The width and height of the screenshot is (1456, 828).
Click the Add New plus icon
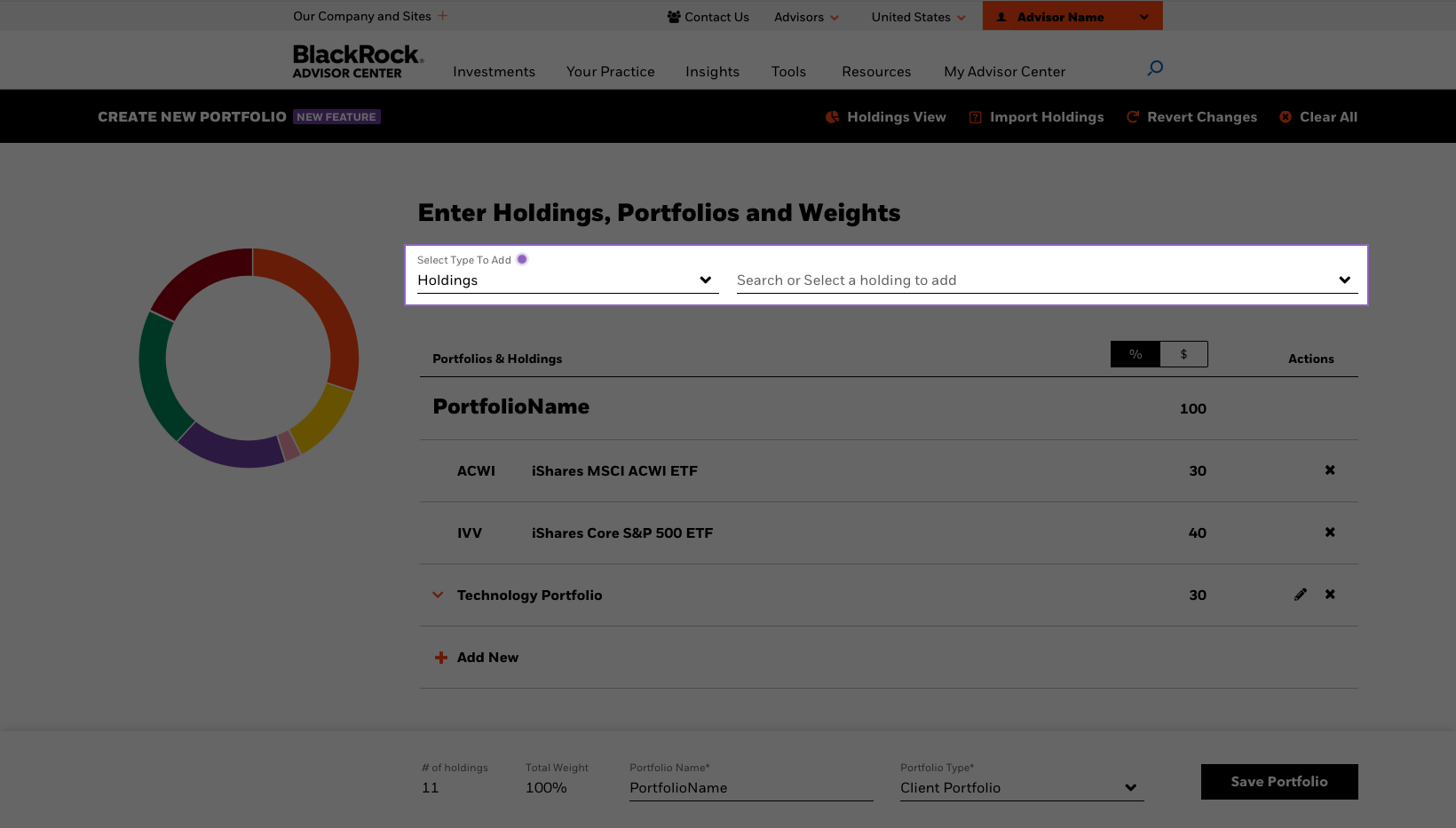point(441,658)
